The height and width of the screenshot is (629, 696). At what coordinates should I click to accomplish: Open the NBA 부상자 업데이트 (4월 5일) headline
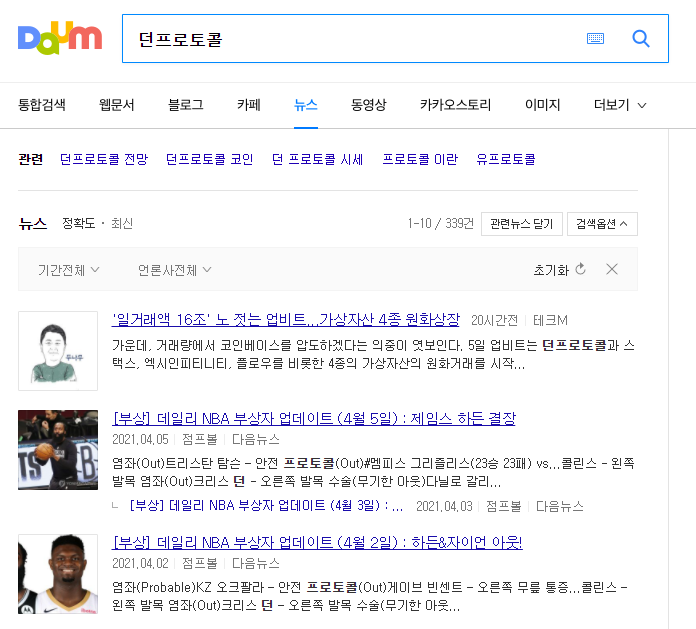(314, 418)
